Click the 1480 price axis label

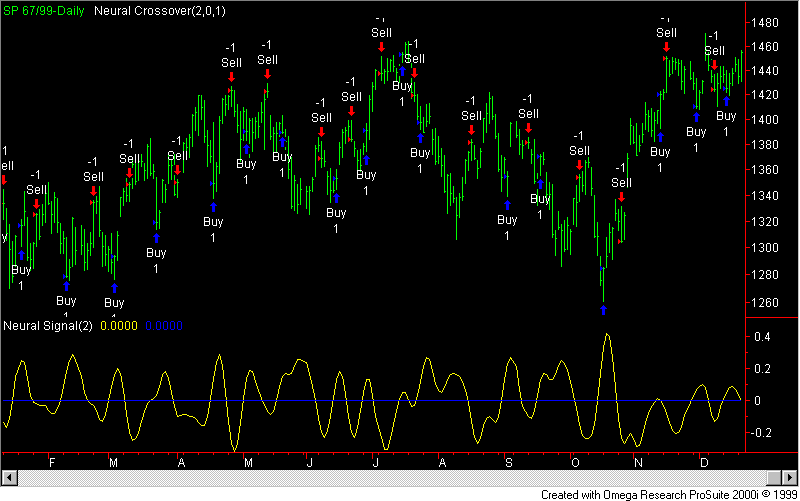[x=771, y=22]
